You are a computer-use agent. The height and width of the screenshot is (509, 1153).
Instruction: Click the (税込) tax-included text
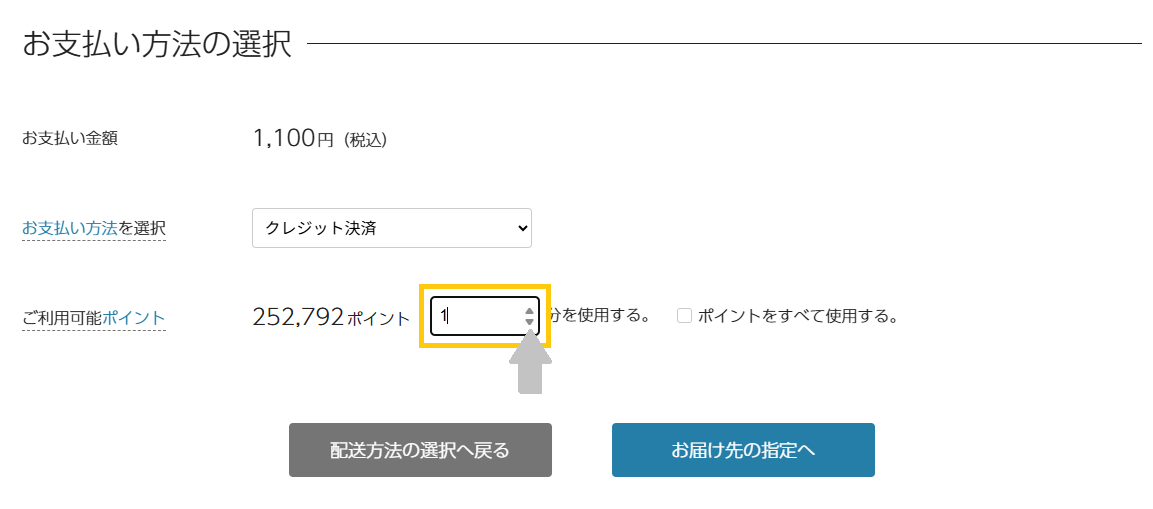[x=365, y=141]
